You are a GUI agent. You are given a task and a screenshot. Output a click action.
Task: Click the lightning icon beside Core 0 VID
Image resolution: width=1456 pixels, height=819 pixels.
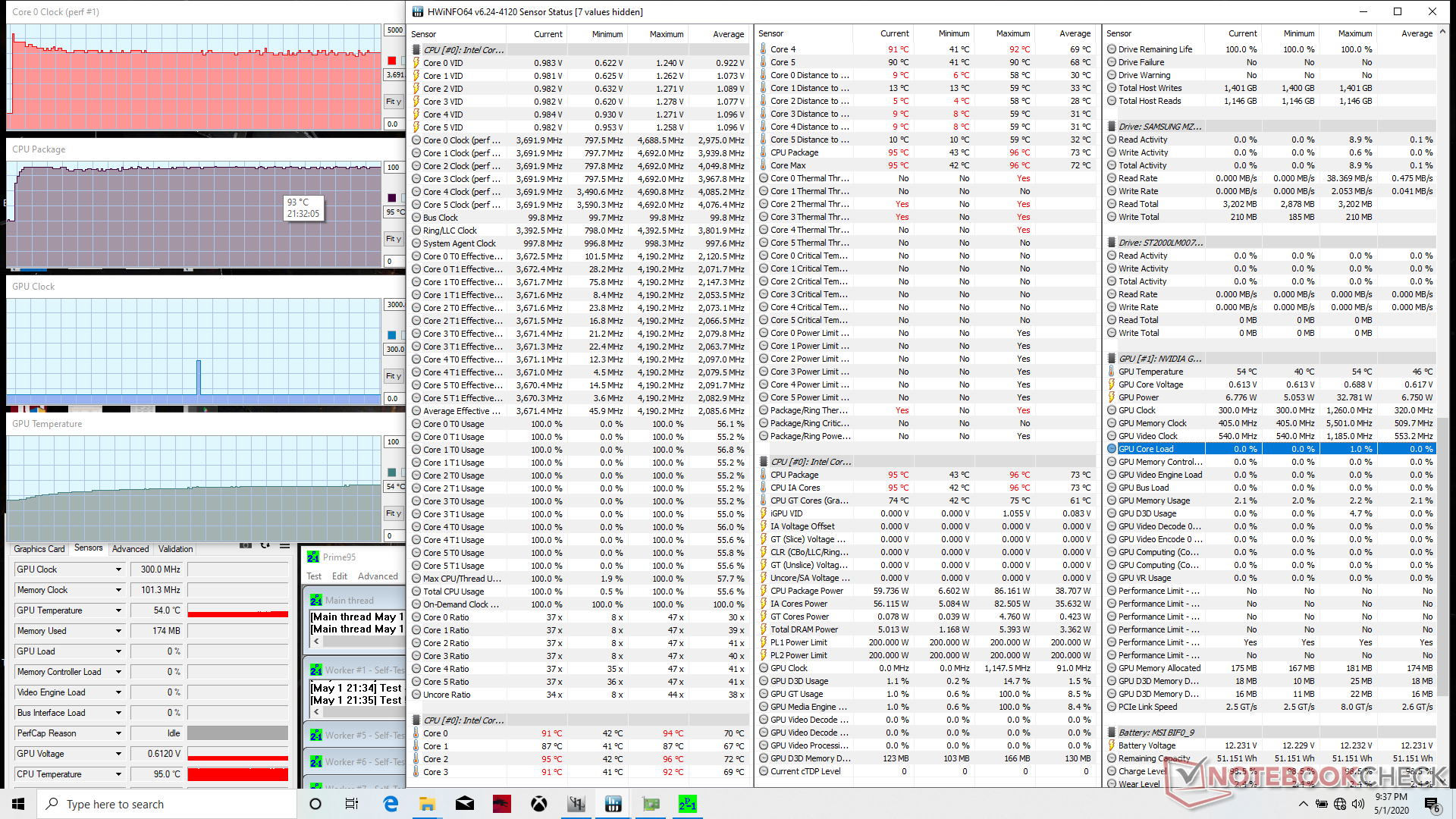[416, 63]
